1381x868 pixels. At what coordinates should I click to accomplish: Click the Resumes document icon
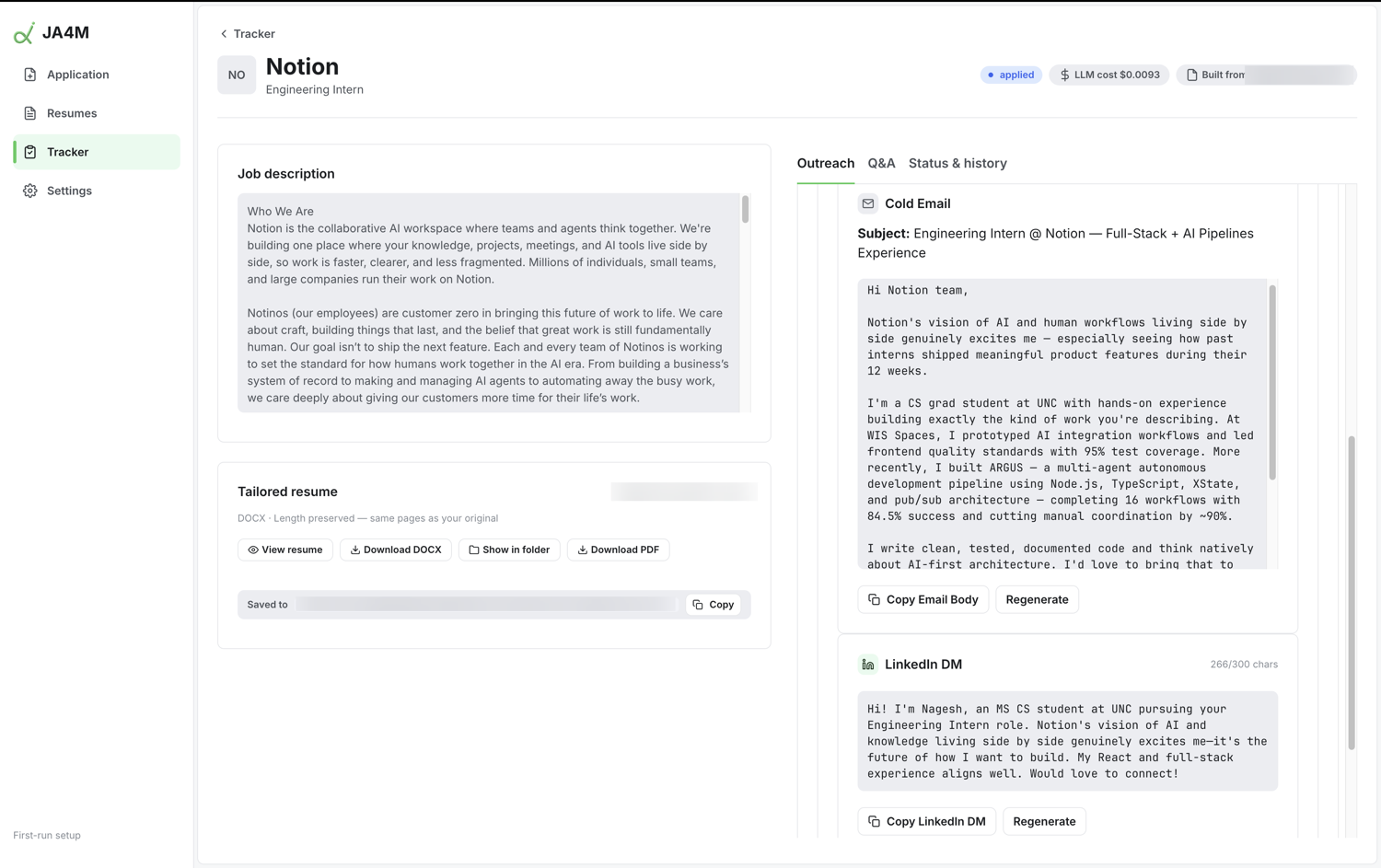point(30,113)
